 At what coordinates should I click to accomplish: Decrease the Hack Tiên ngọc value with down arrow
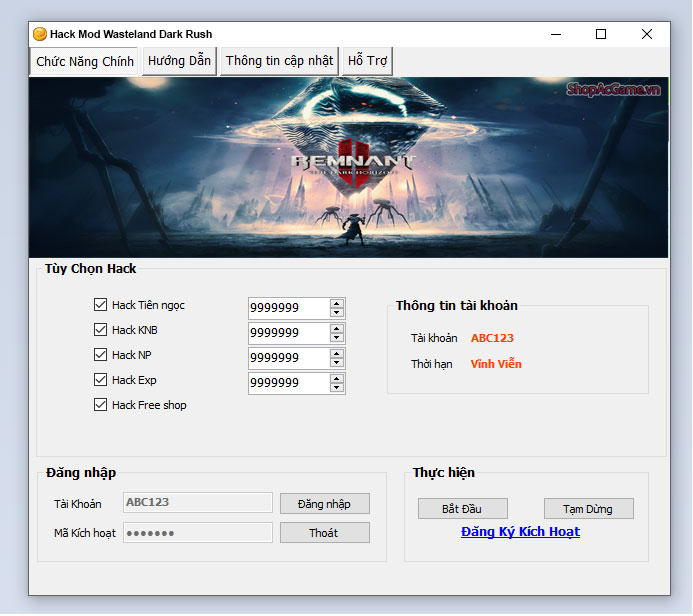(x=337, y=313)
